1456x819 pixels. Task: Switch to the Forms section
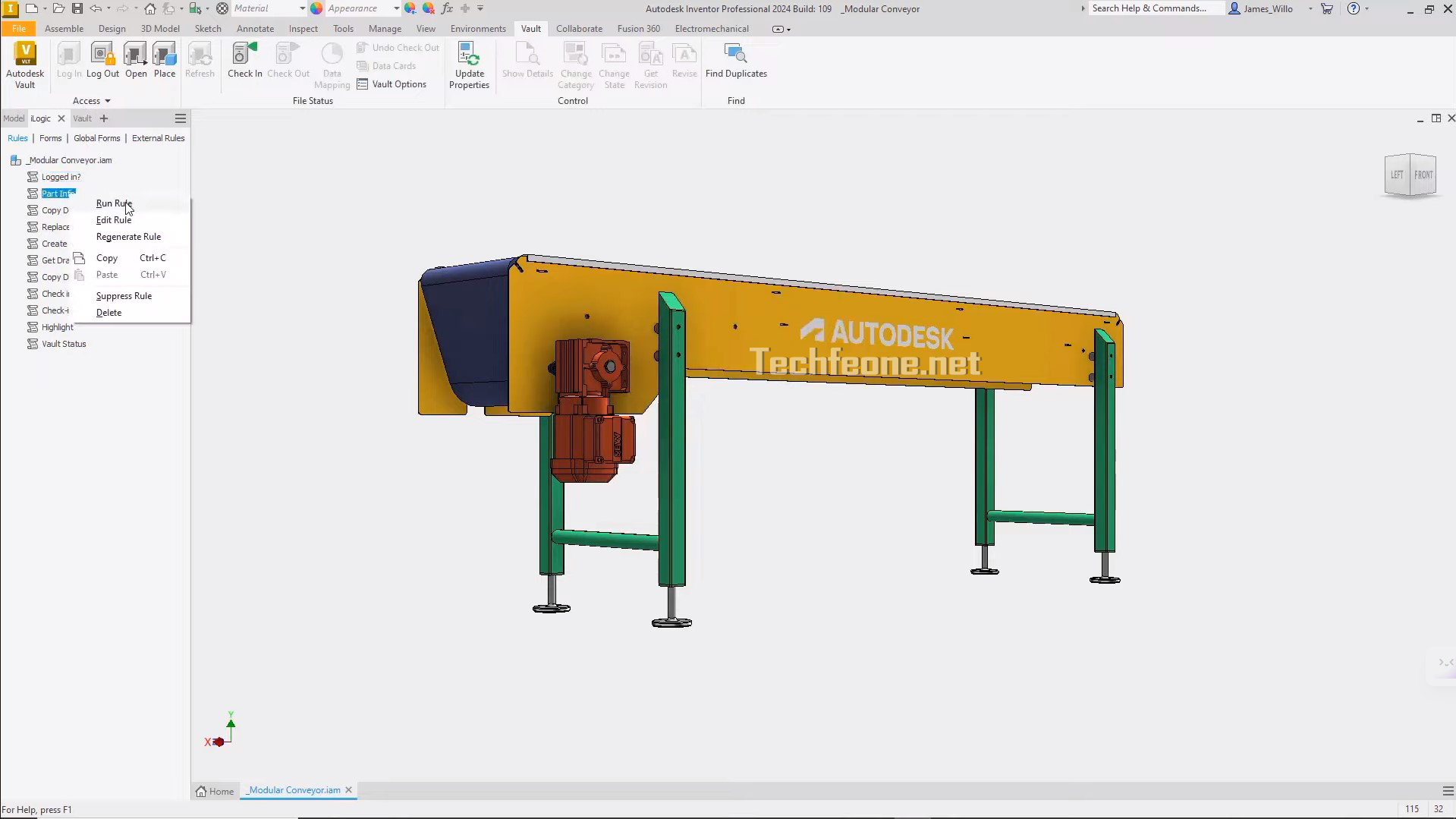[50, 138]
